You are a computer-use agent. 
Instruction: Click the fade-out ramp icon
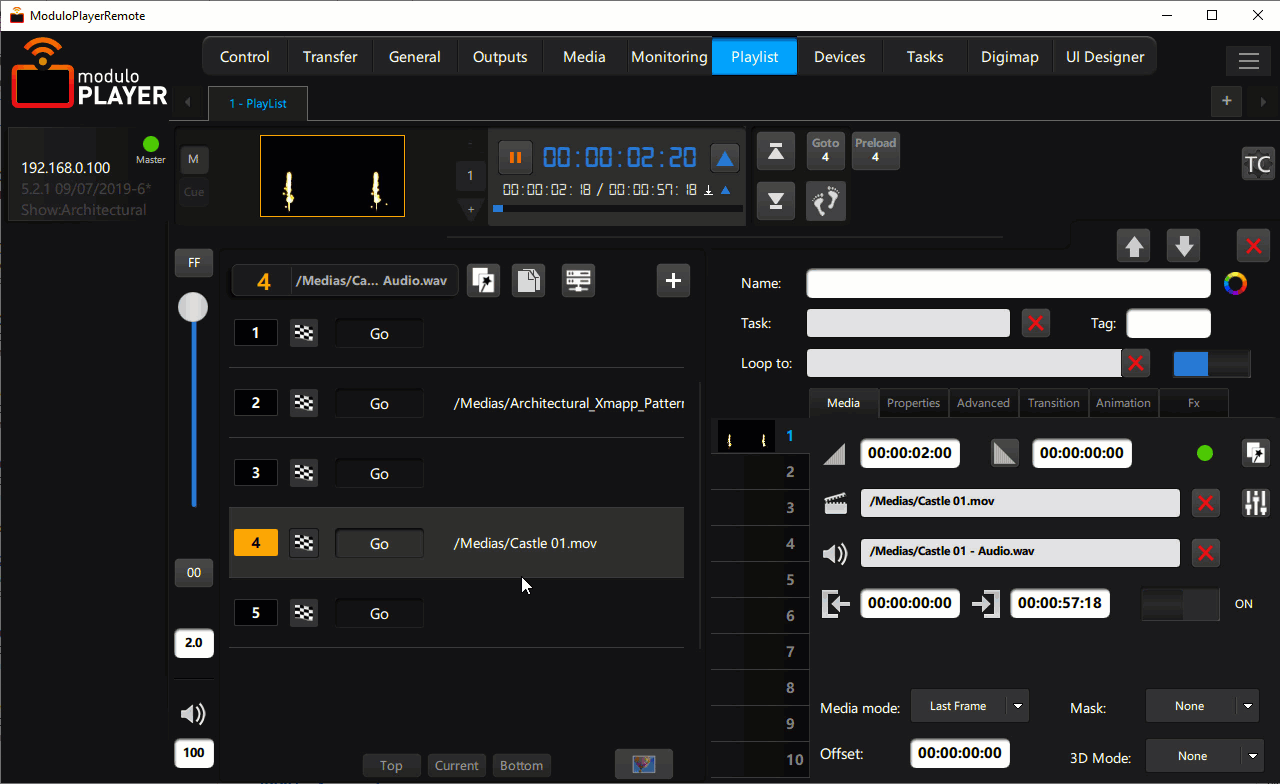[x=1005, y=453]
